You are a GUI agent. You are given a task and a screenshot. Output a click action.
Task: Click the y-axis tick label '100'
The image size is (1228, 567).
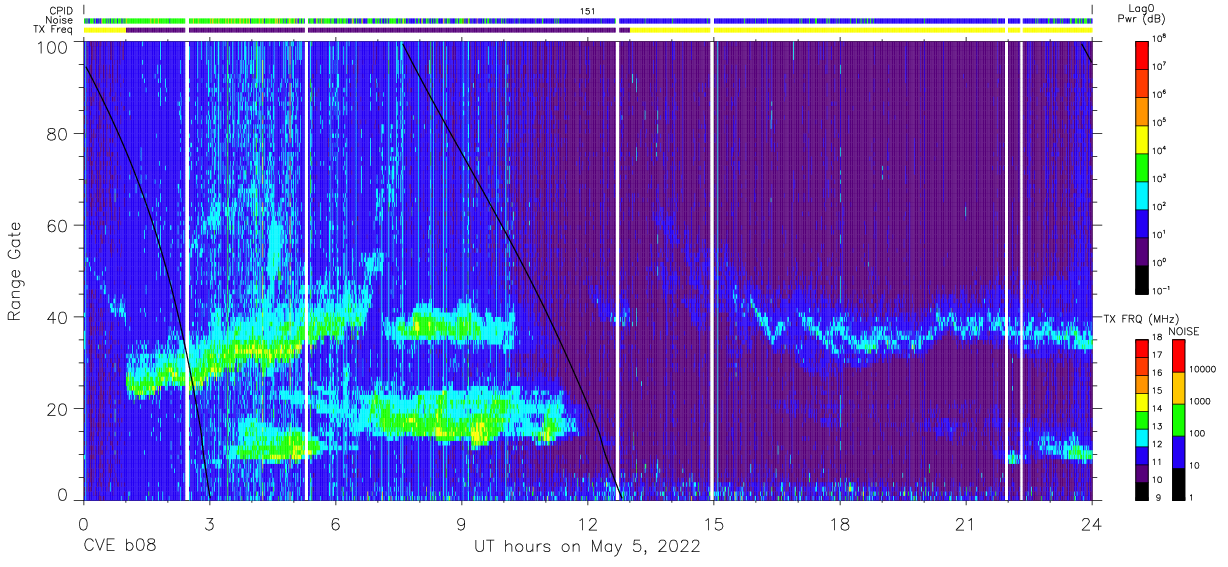pos(52,47)
